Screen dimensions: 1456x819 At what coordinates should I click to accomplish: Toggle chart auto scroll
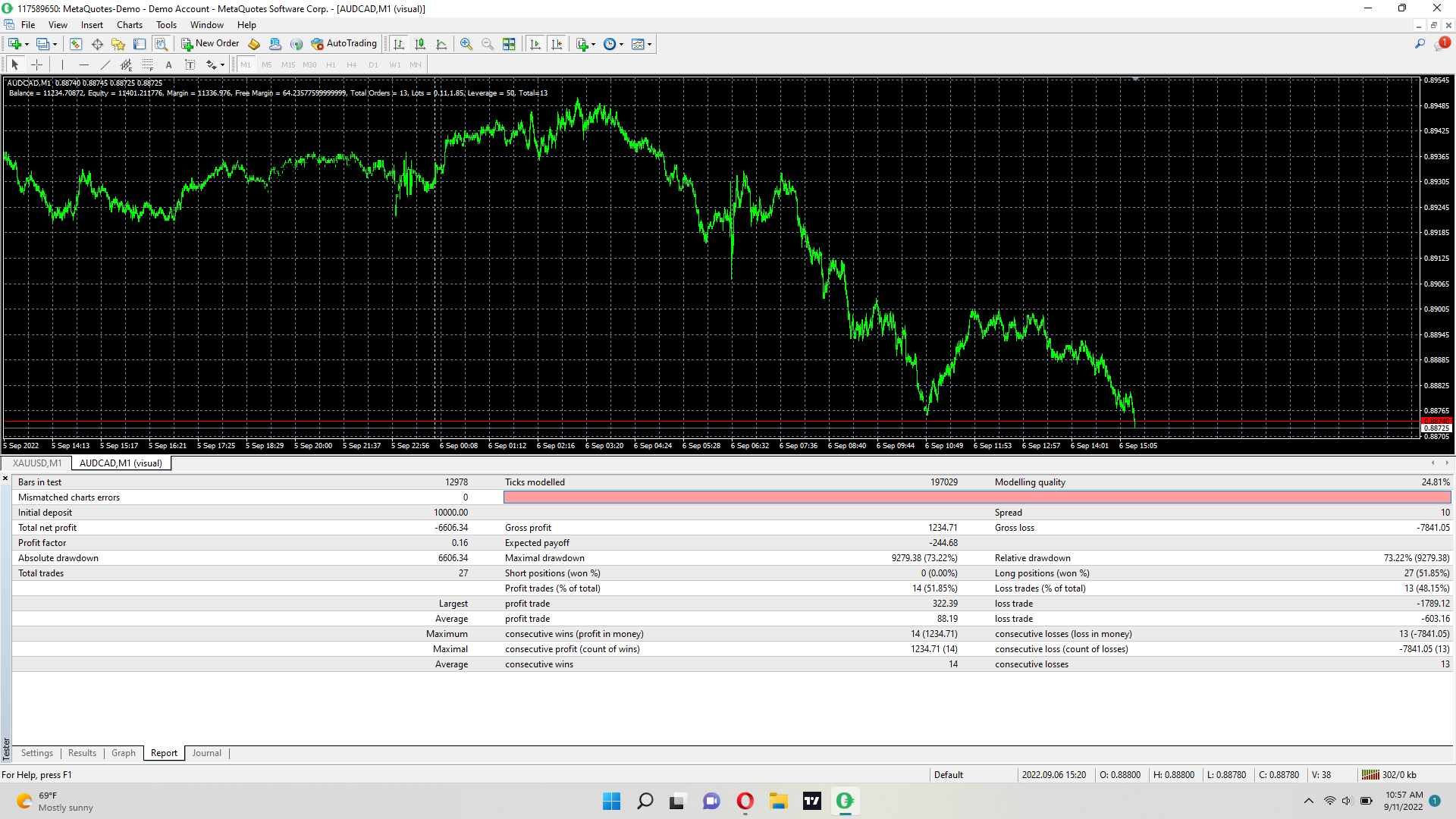pos(535,44)
